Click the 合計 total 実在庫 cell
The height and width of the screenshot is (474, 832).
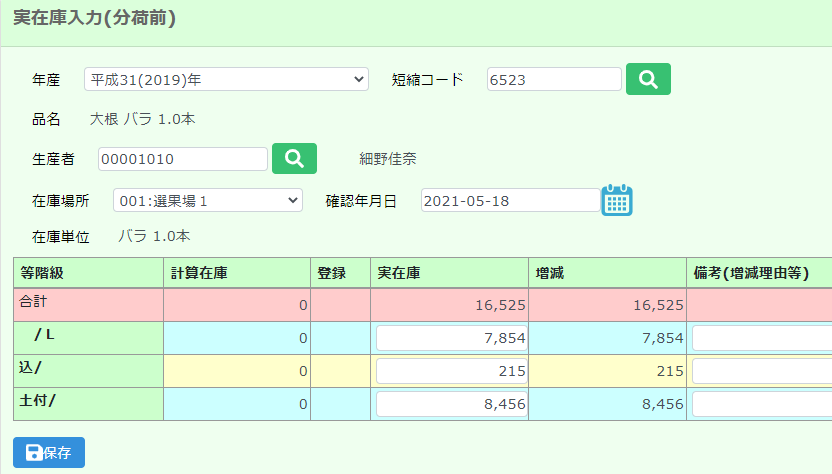(450, 305)
